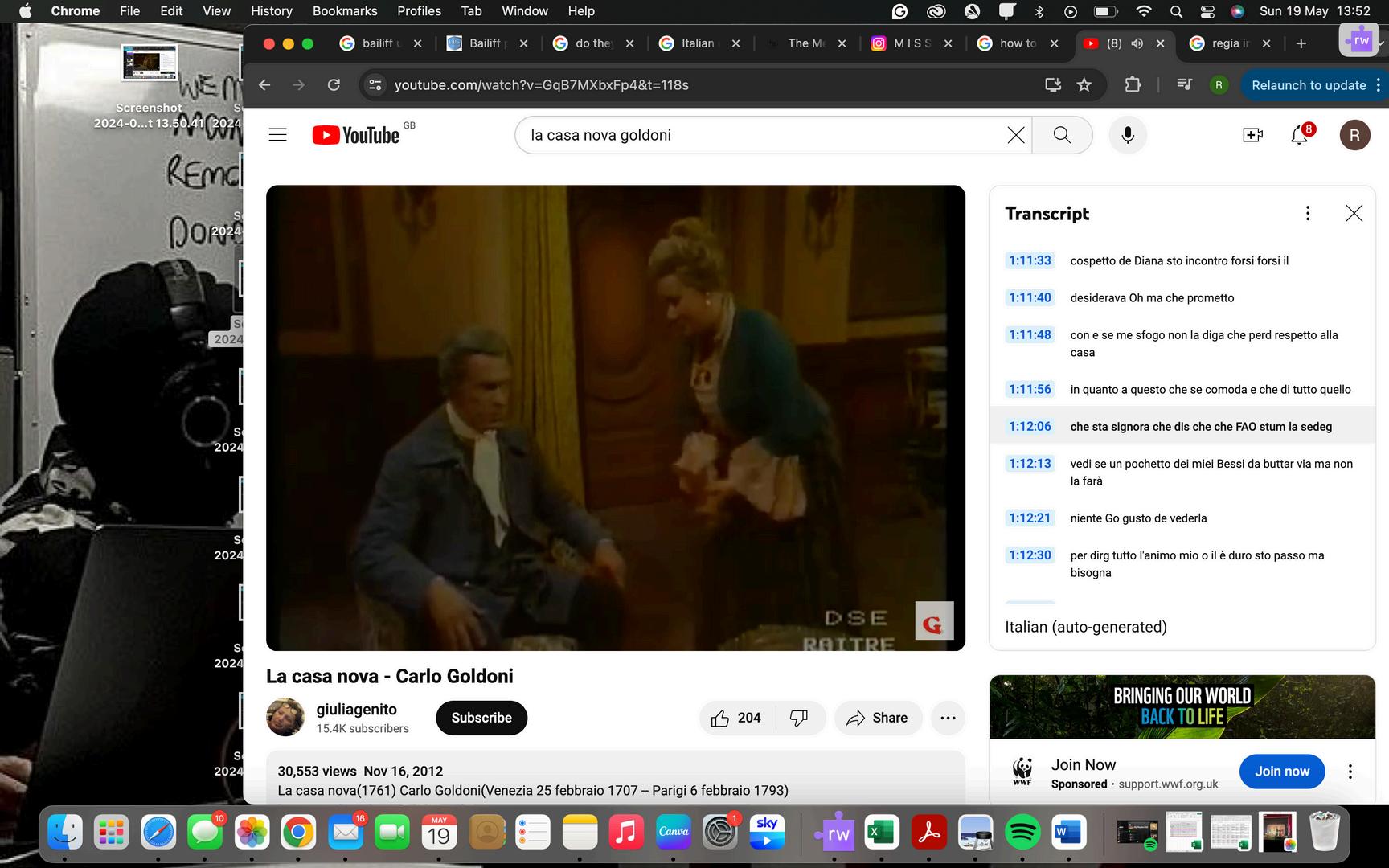Jump to transcript timestamp 1:12:30

[1030, 555]
